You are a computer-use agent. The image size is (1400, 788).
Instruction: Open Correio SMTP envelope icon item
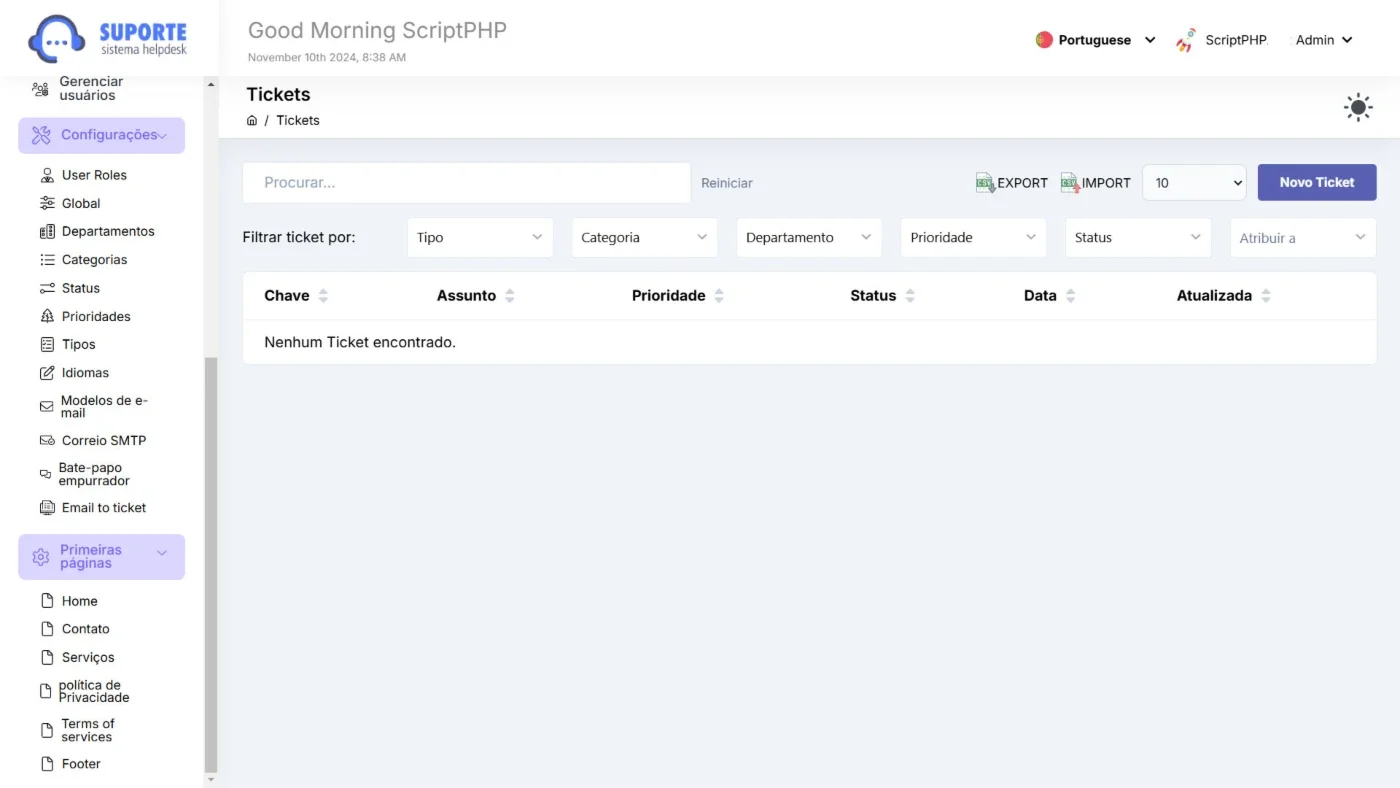click(x=47, y=440)
